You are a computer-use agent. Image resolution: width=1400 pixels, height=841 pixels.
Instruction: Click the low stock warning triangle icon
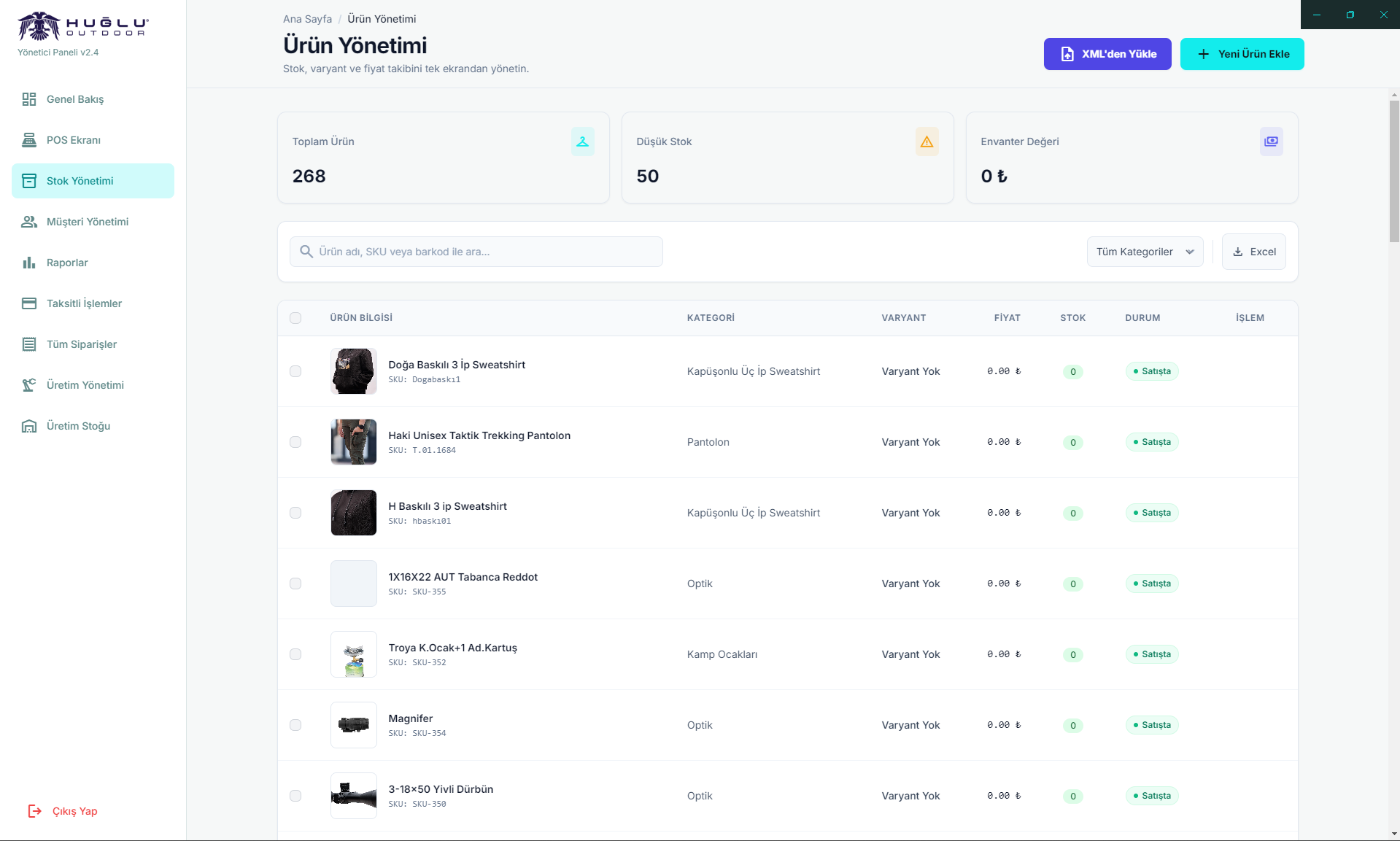coord(927,142)
